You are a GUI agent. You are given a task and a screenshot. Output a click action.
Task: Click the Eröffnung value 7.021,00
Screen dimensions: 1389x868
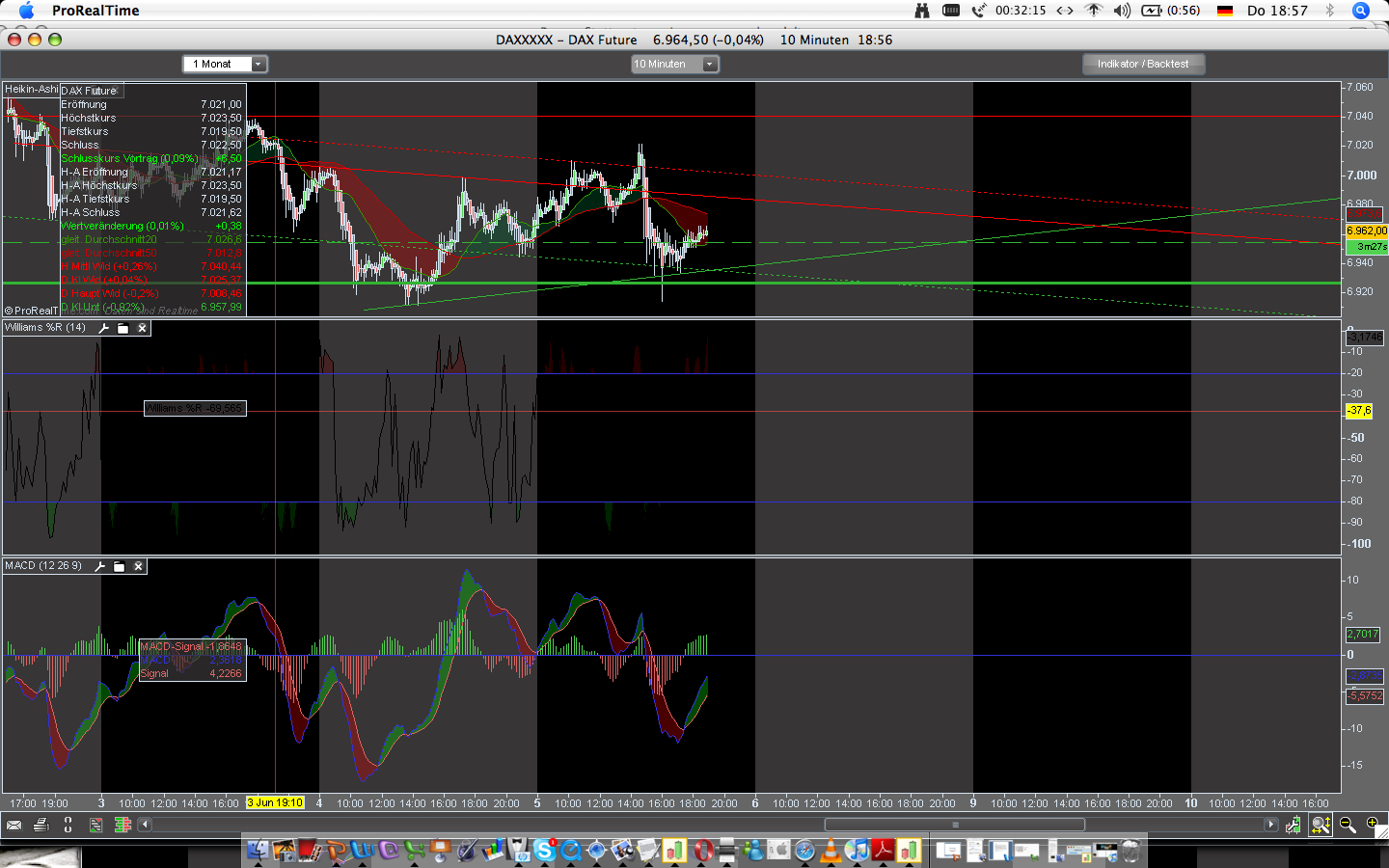point(221,104)
